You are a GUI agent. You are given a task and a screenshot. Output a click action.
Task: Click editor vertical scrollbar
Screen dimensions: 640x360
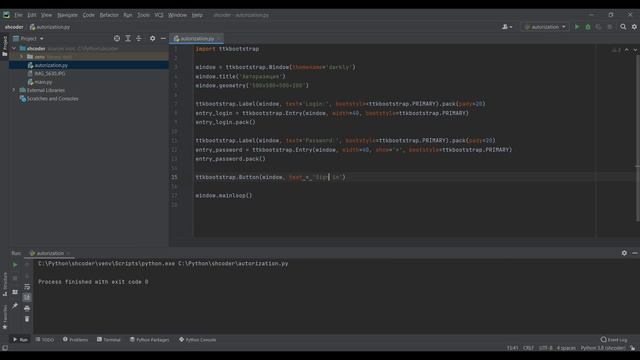638,139
